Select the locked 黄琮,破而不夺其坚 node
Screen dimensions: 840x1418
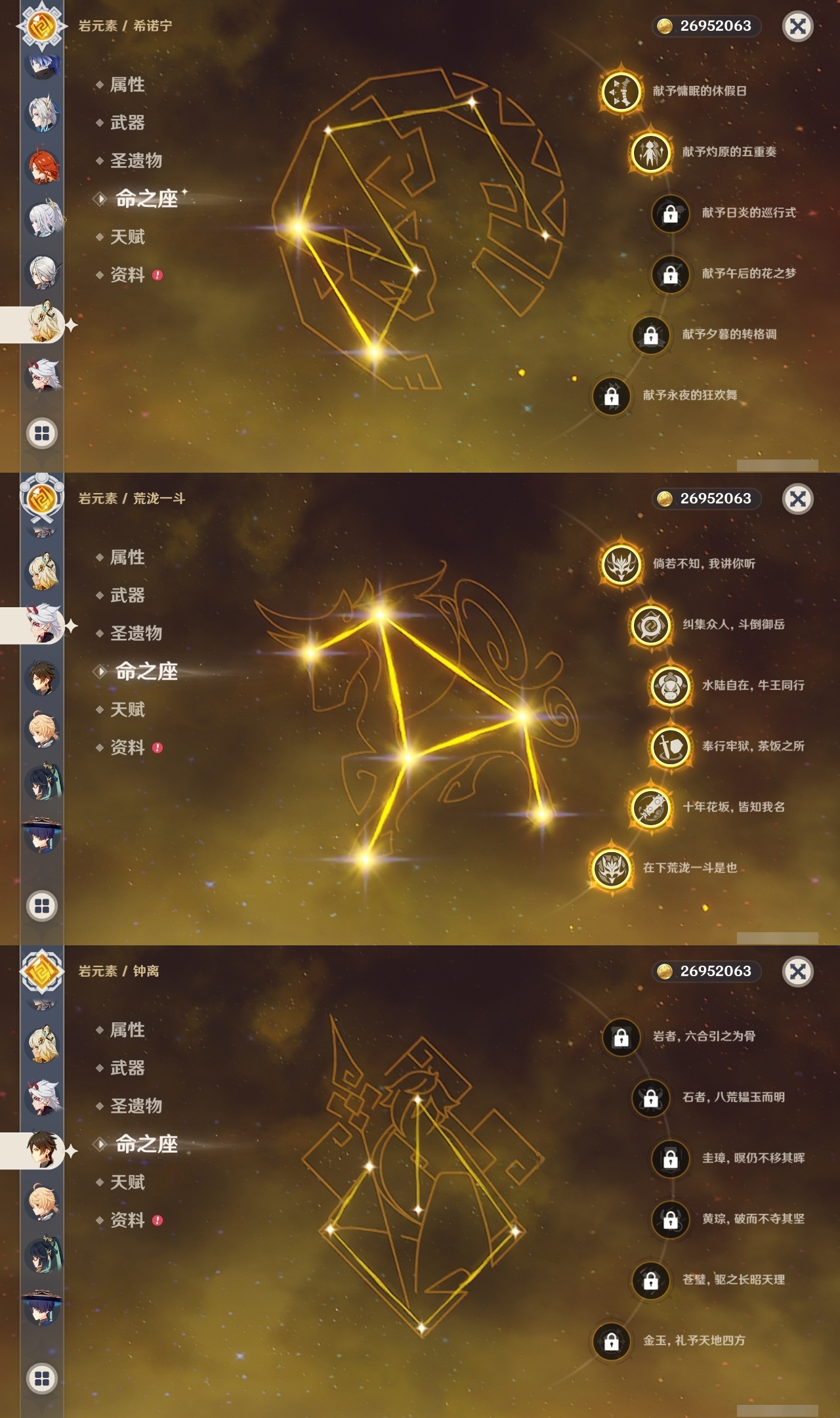[670, 1219]
